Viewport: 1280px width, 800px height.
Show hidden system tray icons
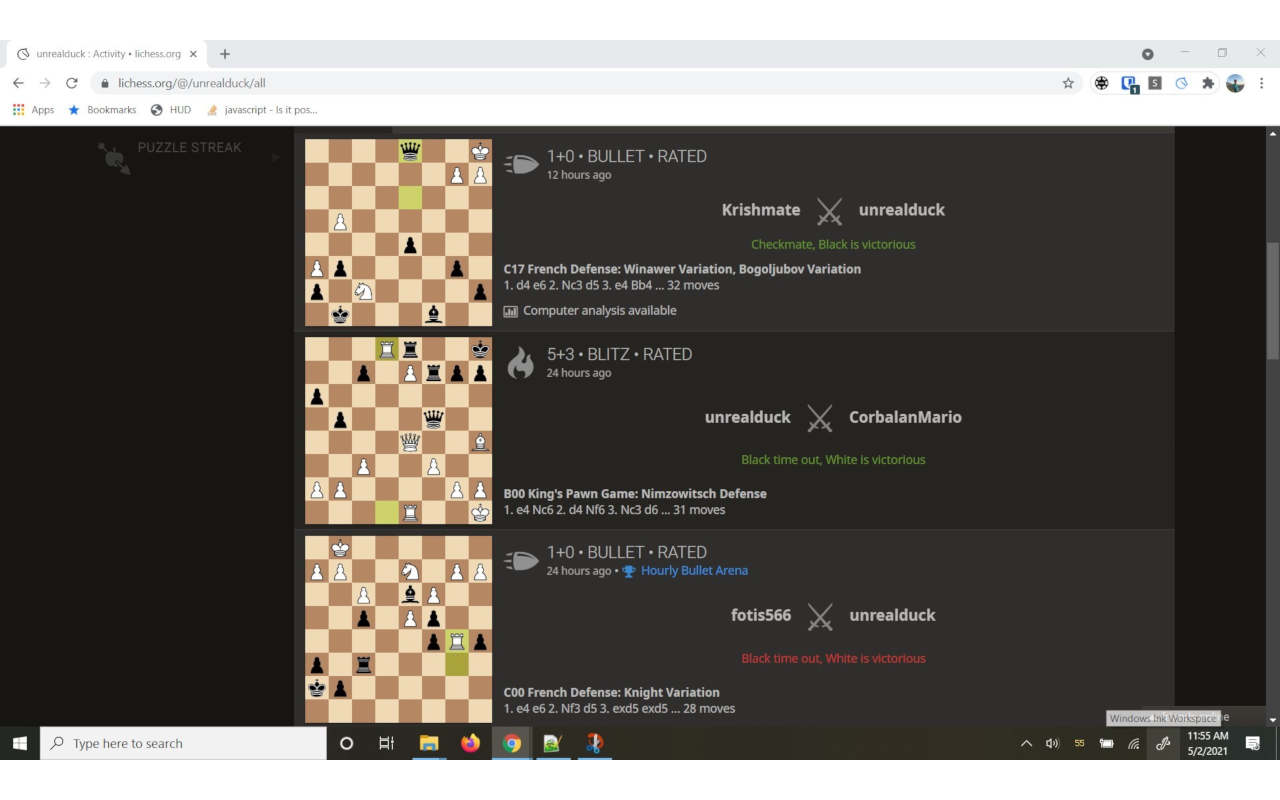pos(1026,743)
